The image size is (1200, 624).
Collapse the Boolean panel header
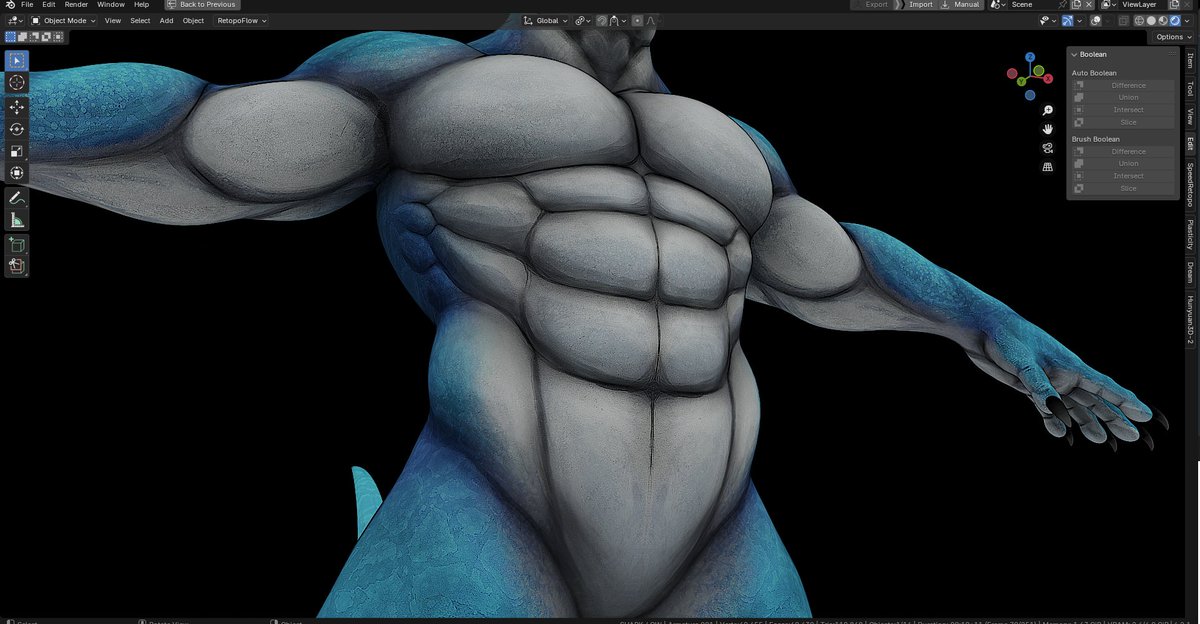click(x=1090, y=54)
